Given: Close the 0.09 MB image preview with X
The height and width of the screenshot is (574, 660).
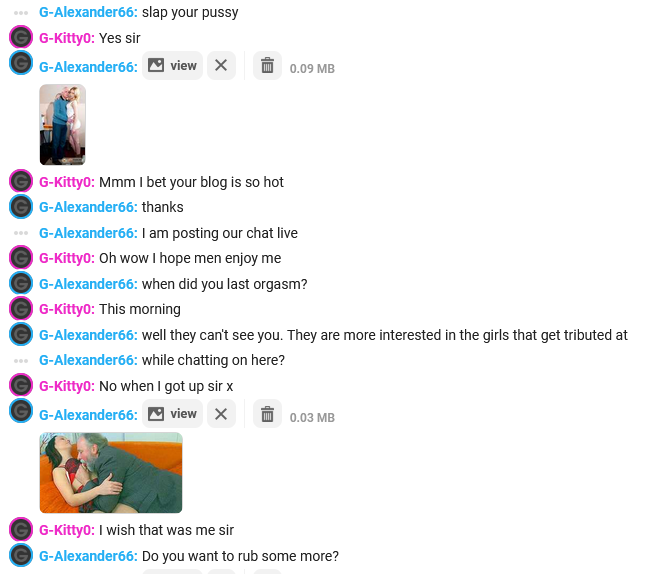Looking at the screenshot, I should coord(221,66).
